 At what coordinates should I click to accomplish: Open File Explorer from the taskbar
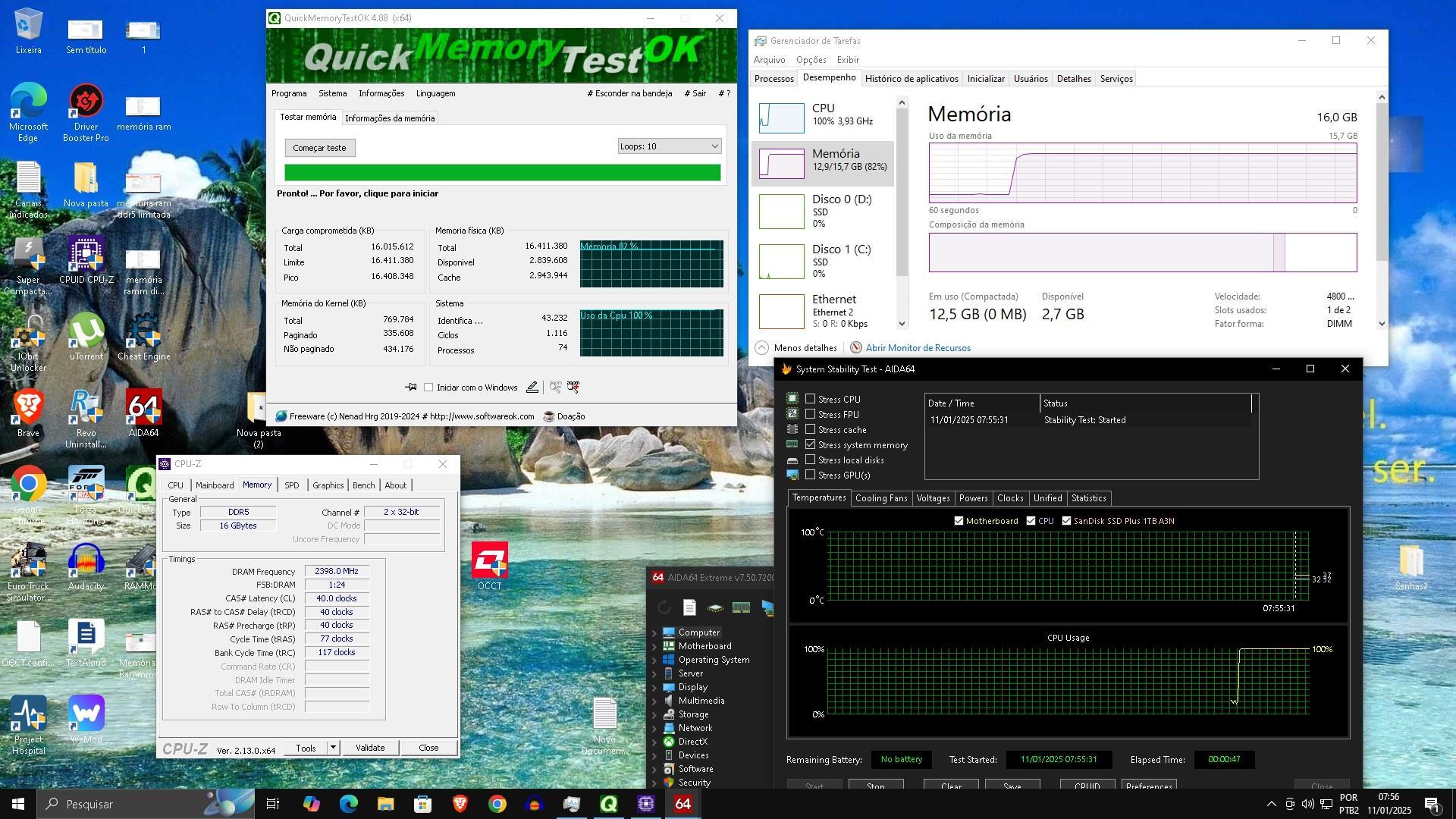point(385,804)
